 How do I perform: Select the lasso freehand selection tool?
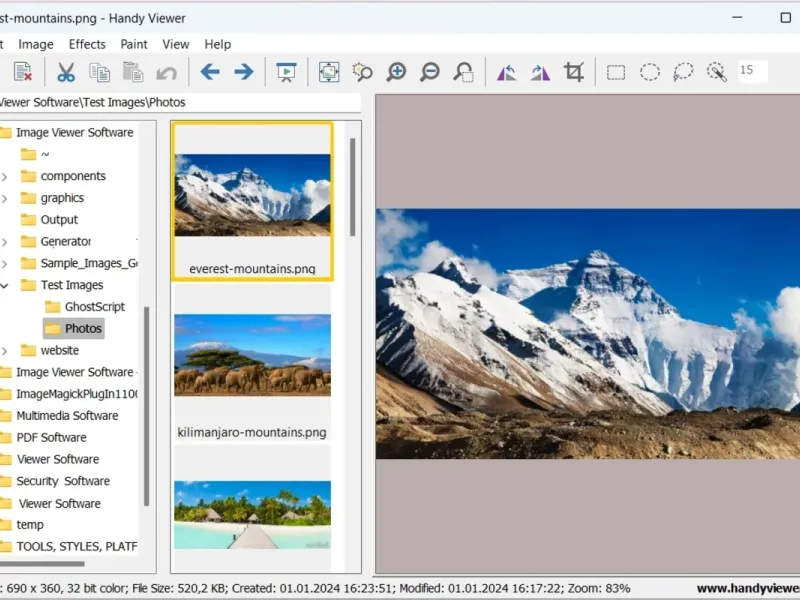point(683,72)
